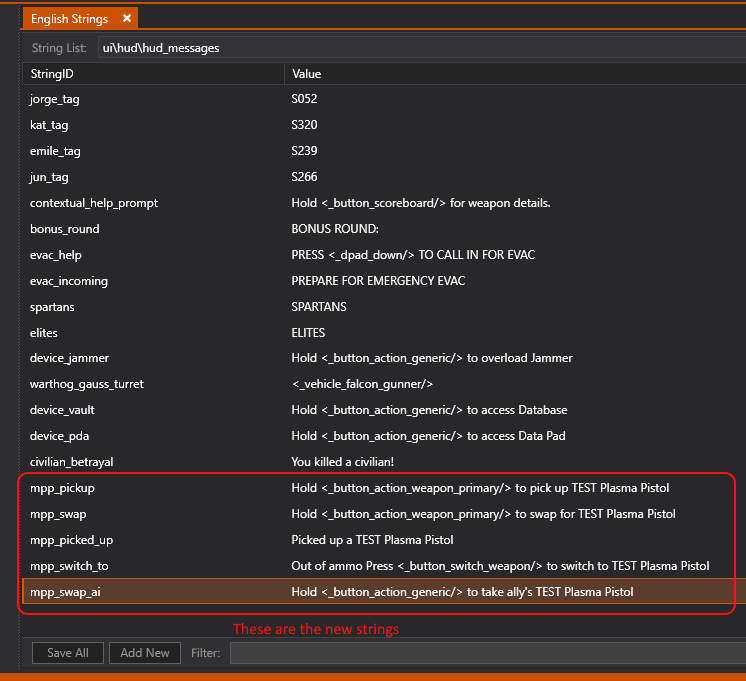Select the spartans string ID
746x681 pixels.
coord(52,307)
